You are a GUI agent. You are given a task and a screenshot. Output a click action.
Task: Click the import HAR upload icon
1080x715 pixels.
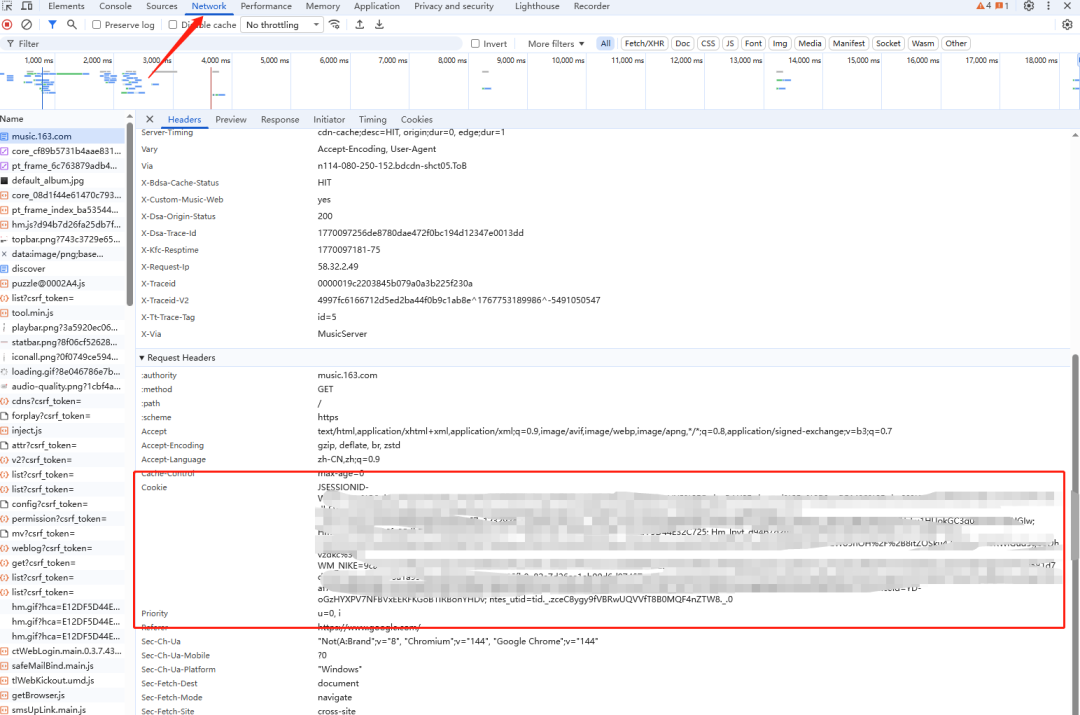[x=359, y=25]
